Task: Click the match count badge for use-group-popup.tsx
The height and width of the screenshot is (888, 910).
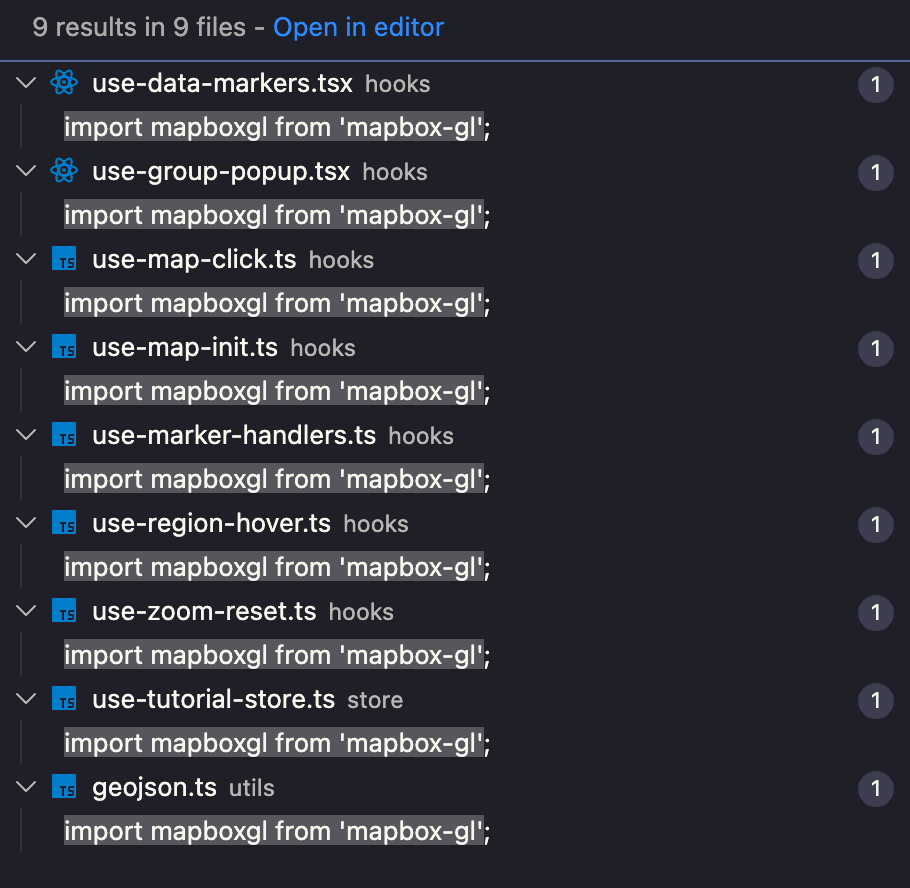Action: [876, 172]
